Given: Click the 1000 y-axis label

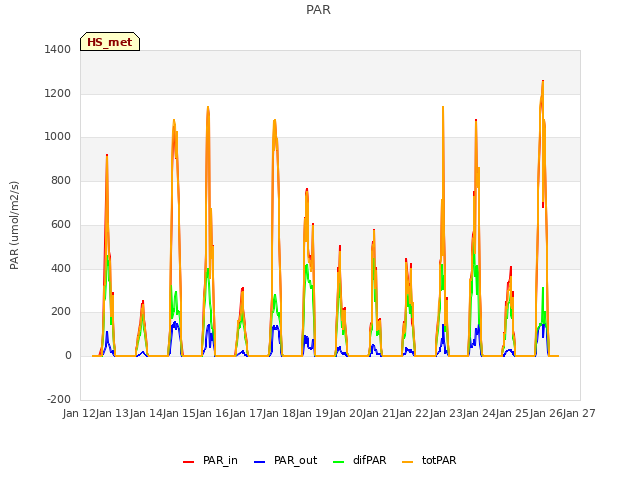Looking at the screenshot, I should pos(58,137).
